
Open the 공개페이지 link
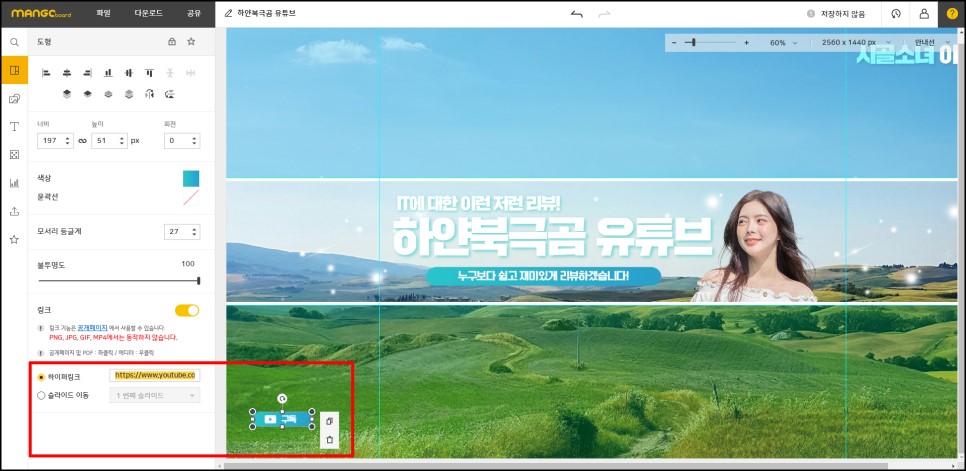90,328
